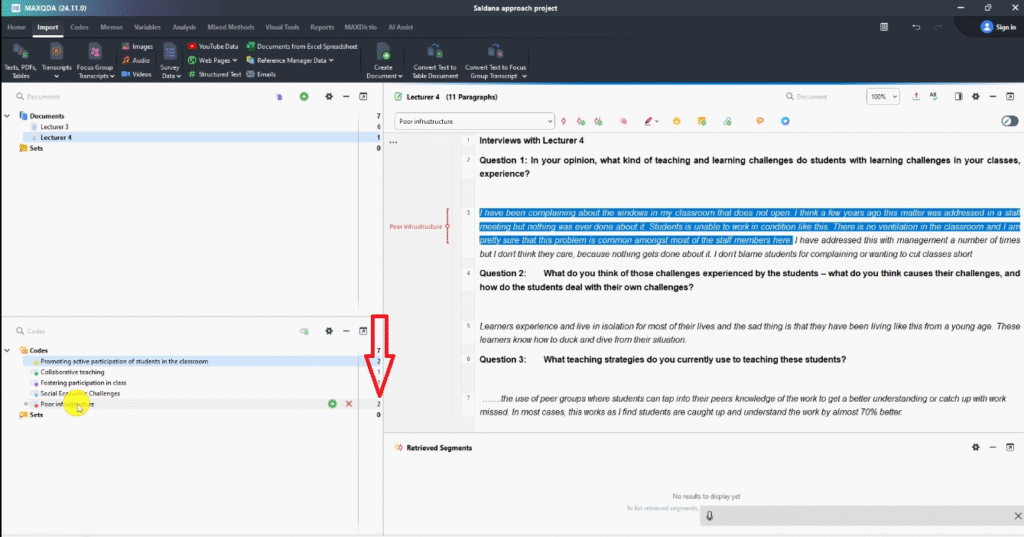Click the Texts, PDFs, Tables import icon

click(x=19, y=51)
